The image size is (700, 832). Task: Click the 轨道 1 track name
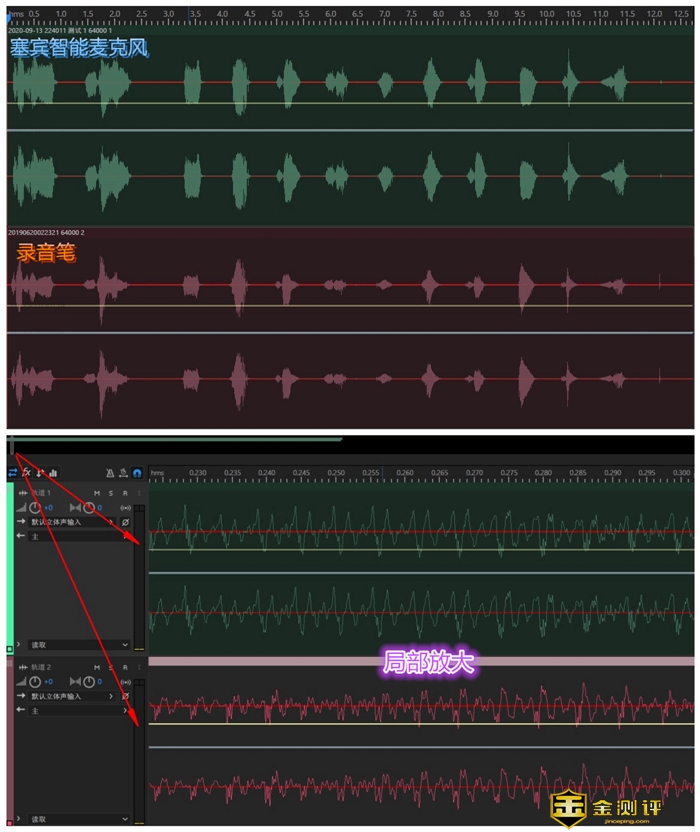[x=41, y=493]
